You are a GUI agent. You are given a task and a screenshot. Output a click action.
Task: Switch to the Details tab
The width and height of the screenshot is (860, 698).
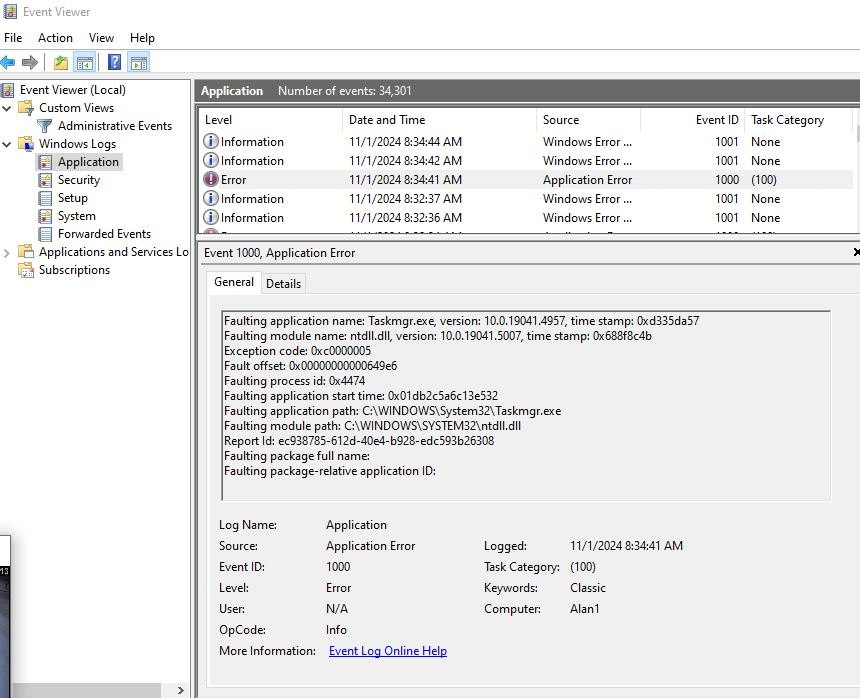283,284
